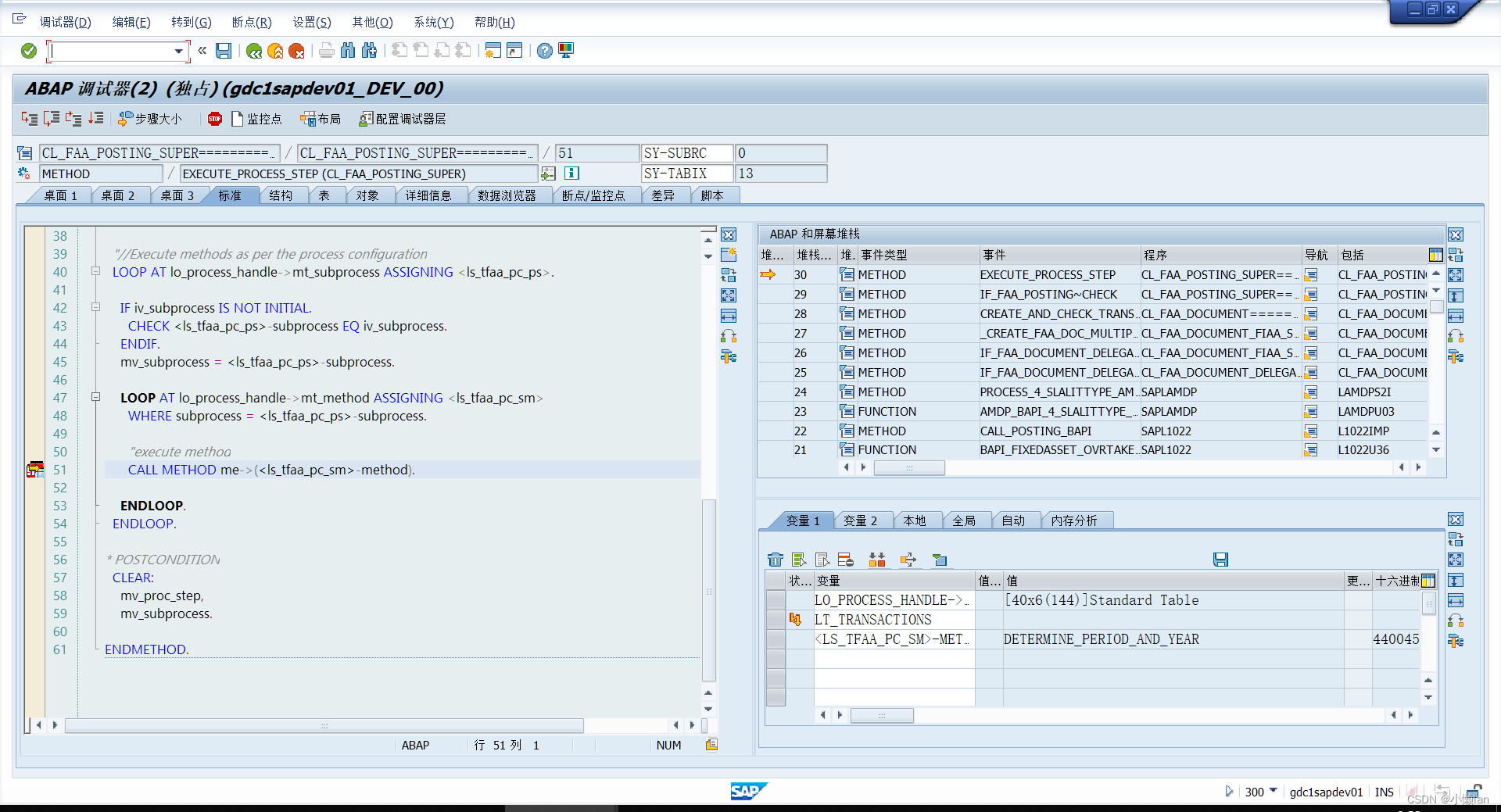Switch to the 数据浏览器 tab
The image size is (1501, 812).
click(x=509, y=195)
